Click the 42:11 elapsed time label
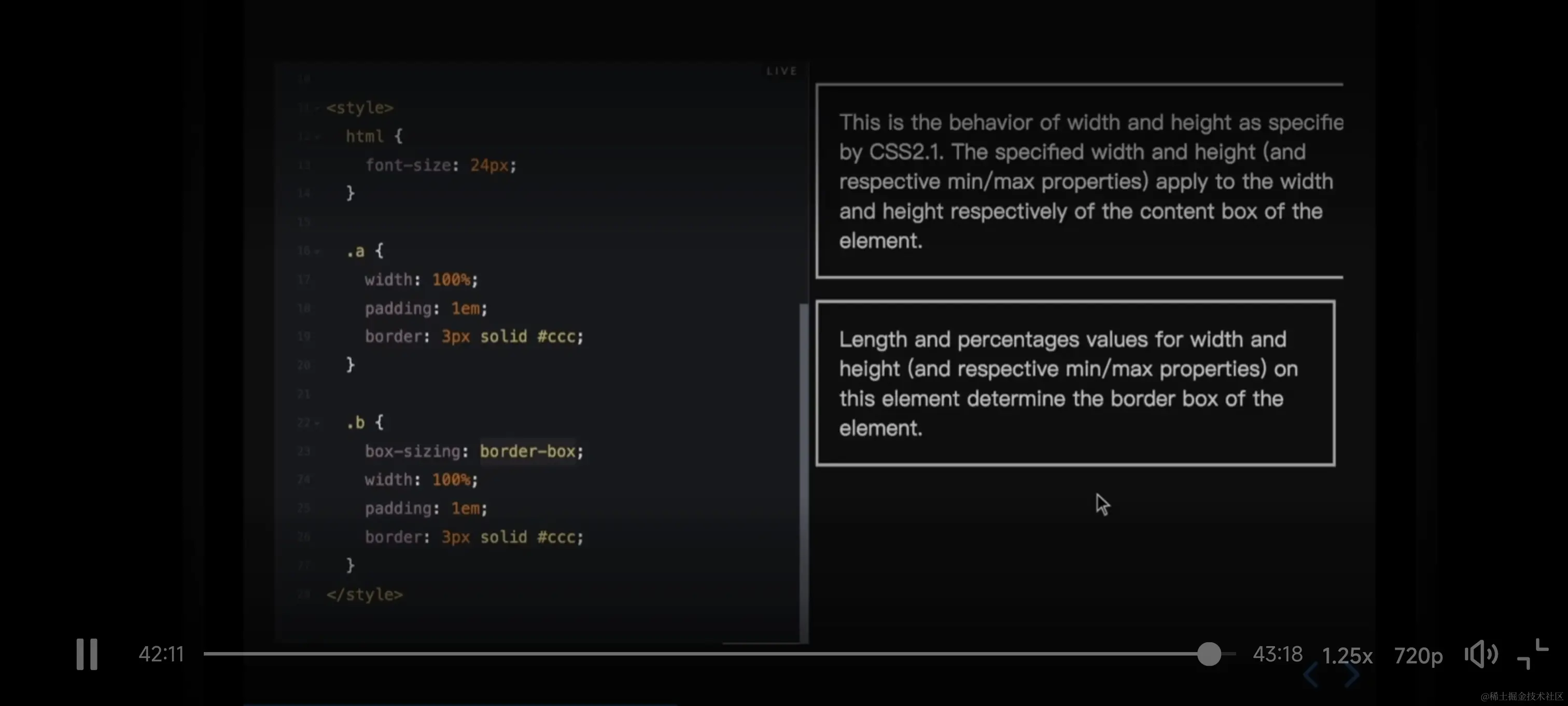Image resolution: width=1568 pixels, height=706 pixels. 161,654
